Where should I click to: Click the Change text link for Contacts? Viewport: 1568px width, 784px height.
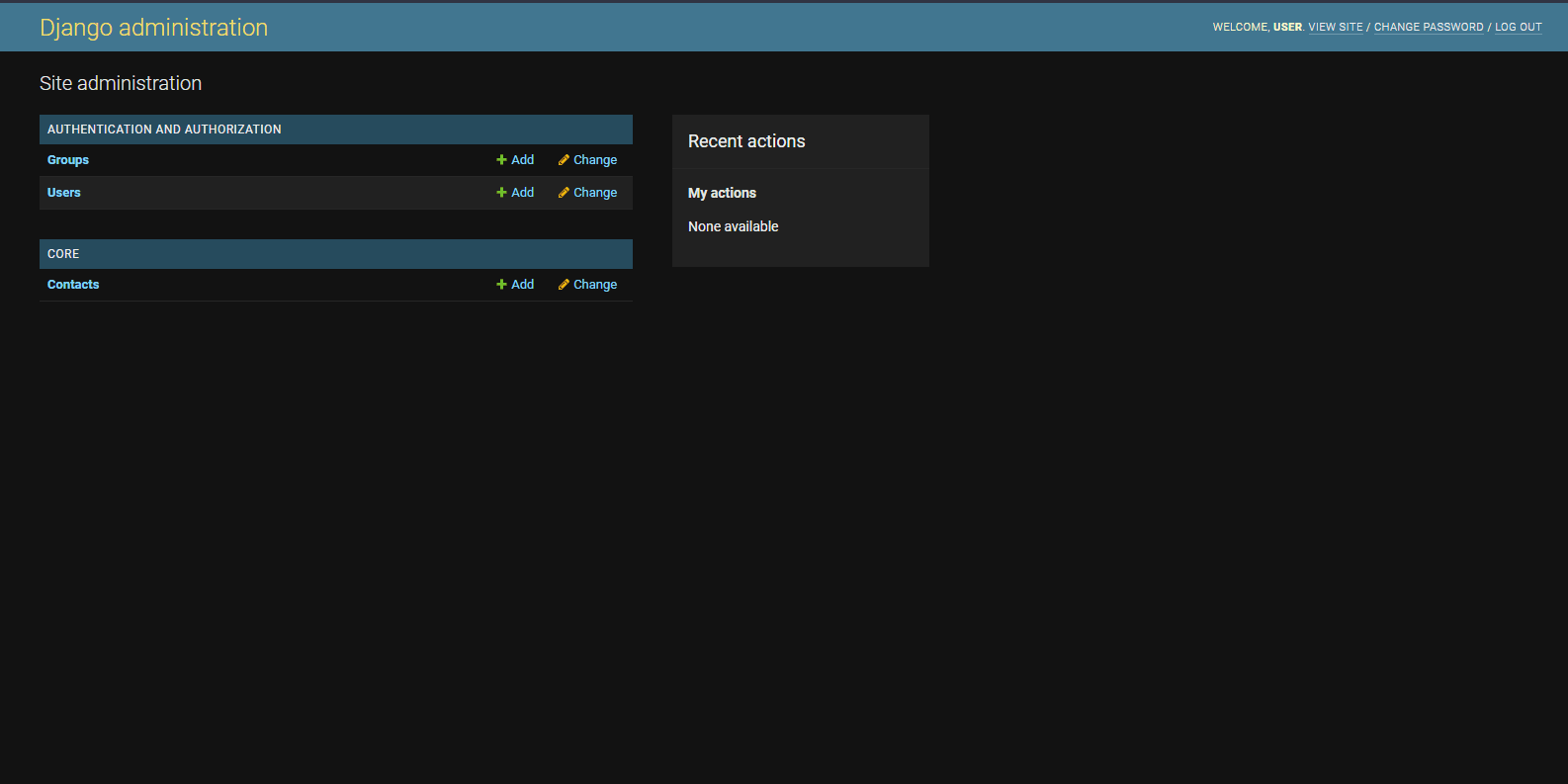[595, 285]
